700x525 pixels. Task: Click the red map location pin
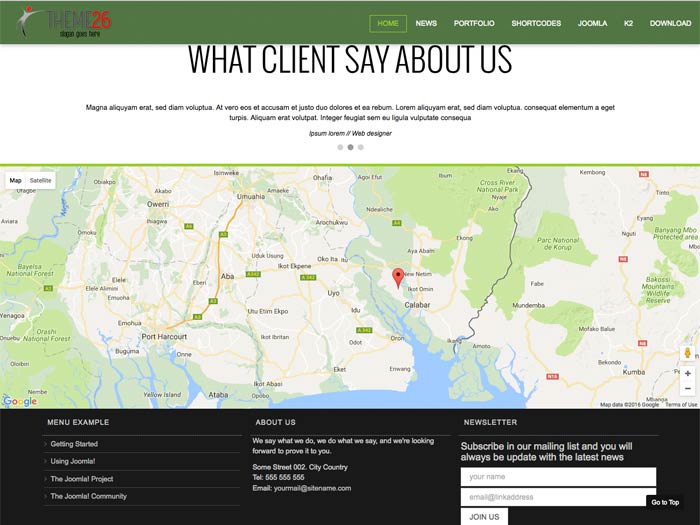tap(397, 277)
